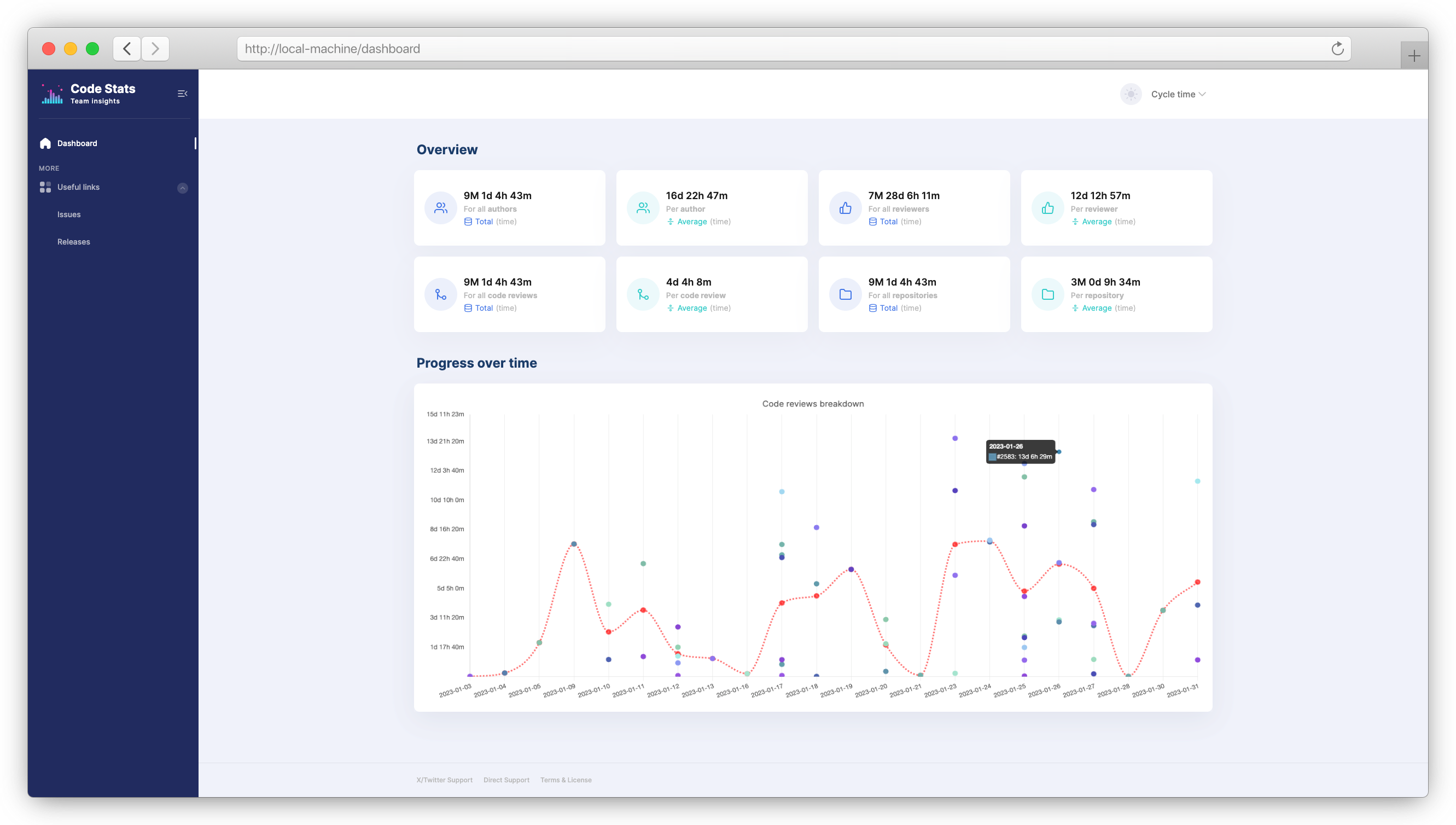1456x825 pixels.
Task: Toggle light/dark theme sun icon
Action: point(1131,94)
